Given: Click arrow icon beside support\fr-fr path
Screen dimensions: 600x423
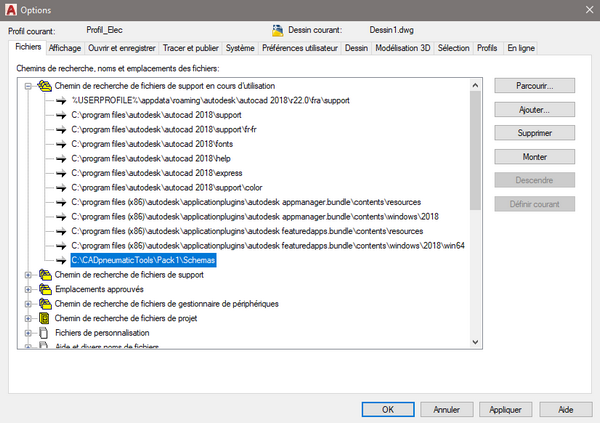Looking at the screenshot, I should coord(61,130).
